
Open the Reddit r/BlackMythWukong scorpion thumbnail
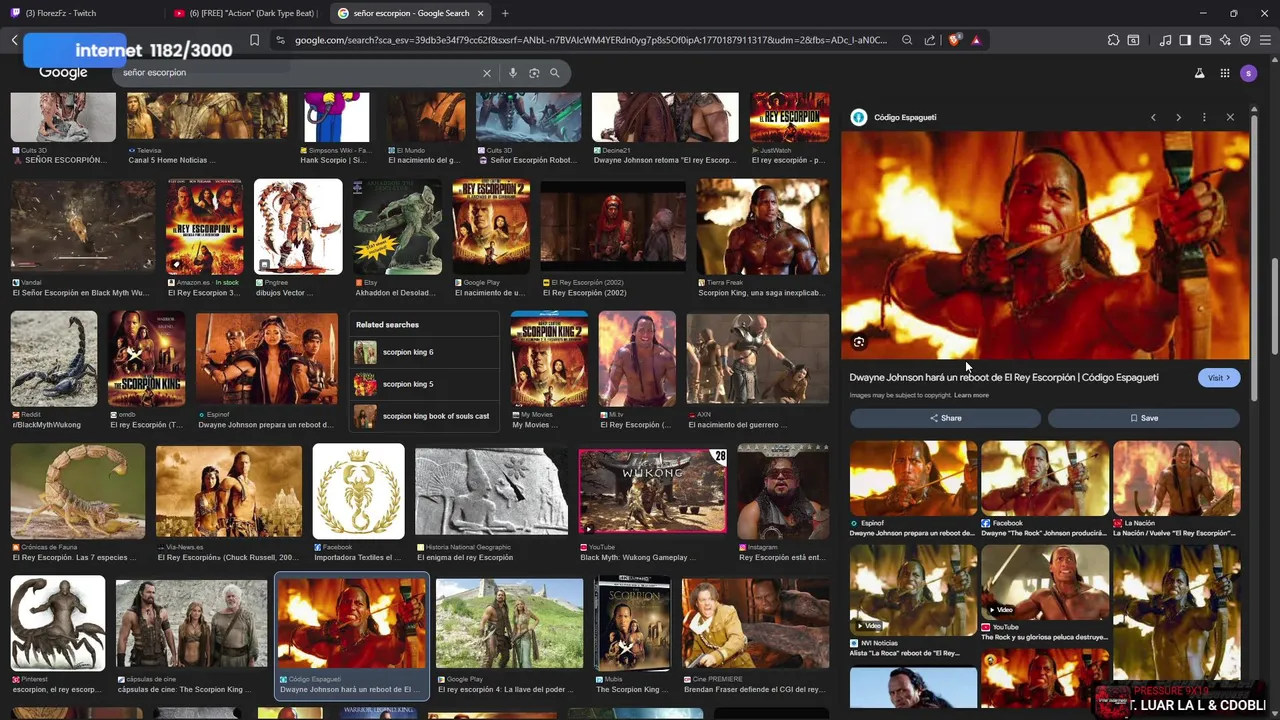(x=54, y=358)
